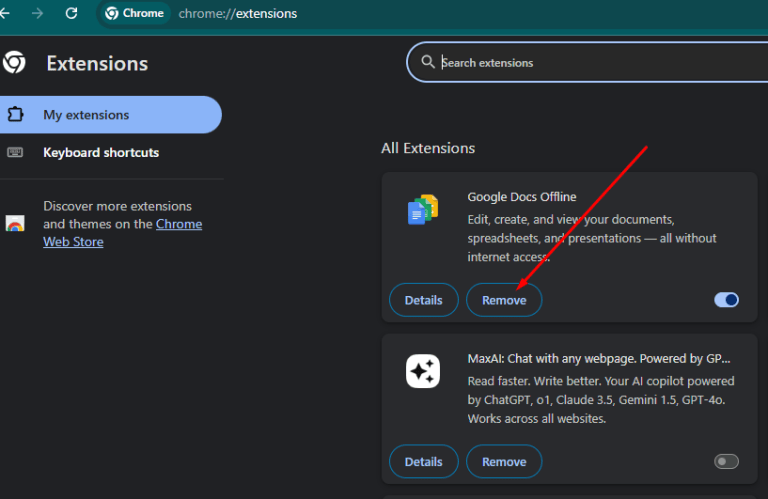Reload the extensions page
768x499 pixels.
[72, 13]
